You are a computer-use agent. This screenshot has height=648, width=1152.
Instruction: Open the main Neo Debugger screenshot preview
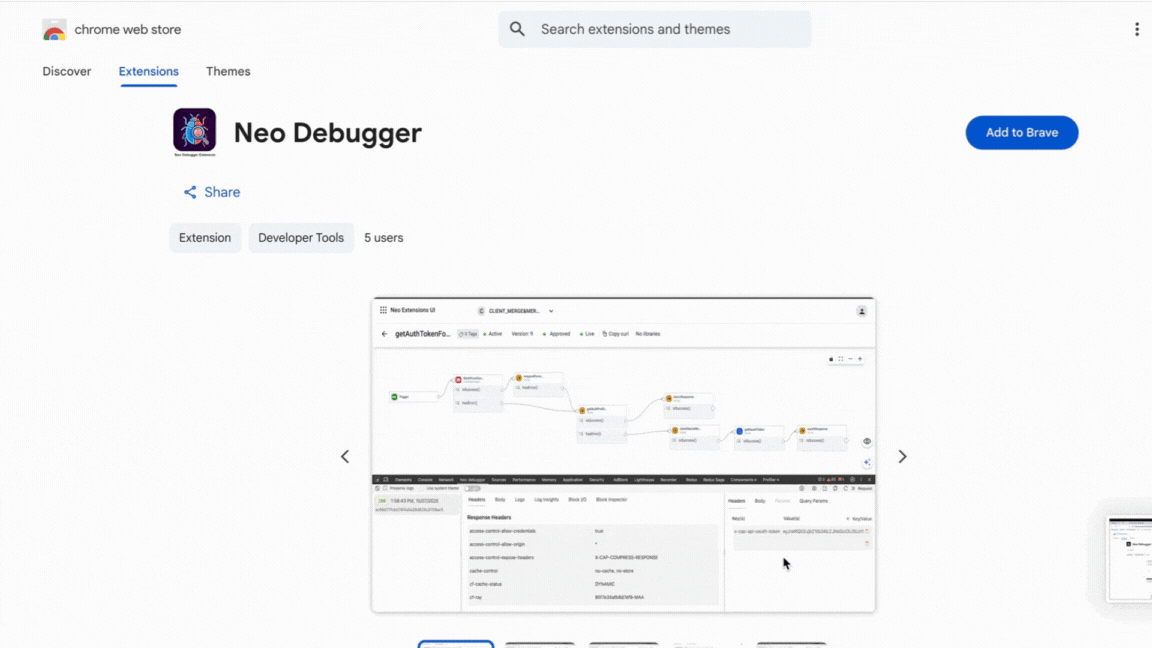click(623, 455)
